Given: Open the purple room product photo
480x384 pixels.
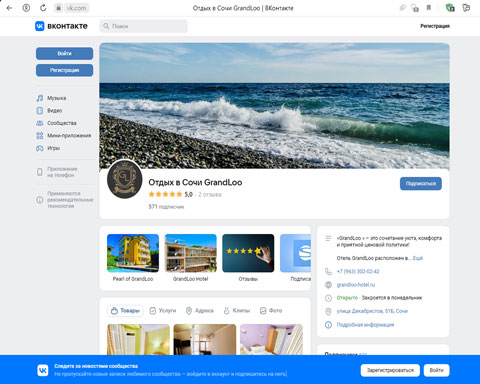Looking at the screenshot, I should pos(271,339).
